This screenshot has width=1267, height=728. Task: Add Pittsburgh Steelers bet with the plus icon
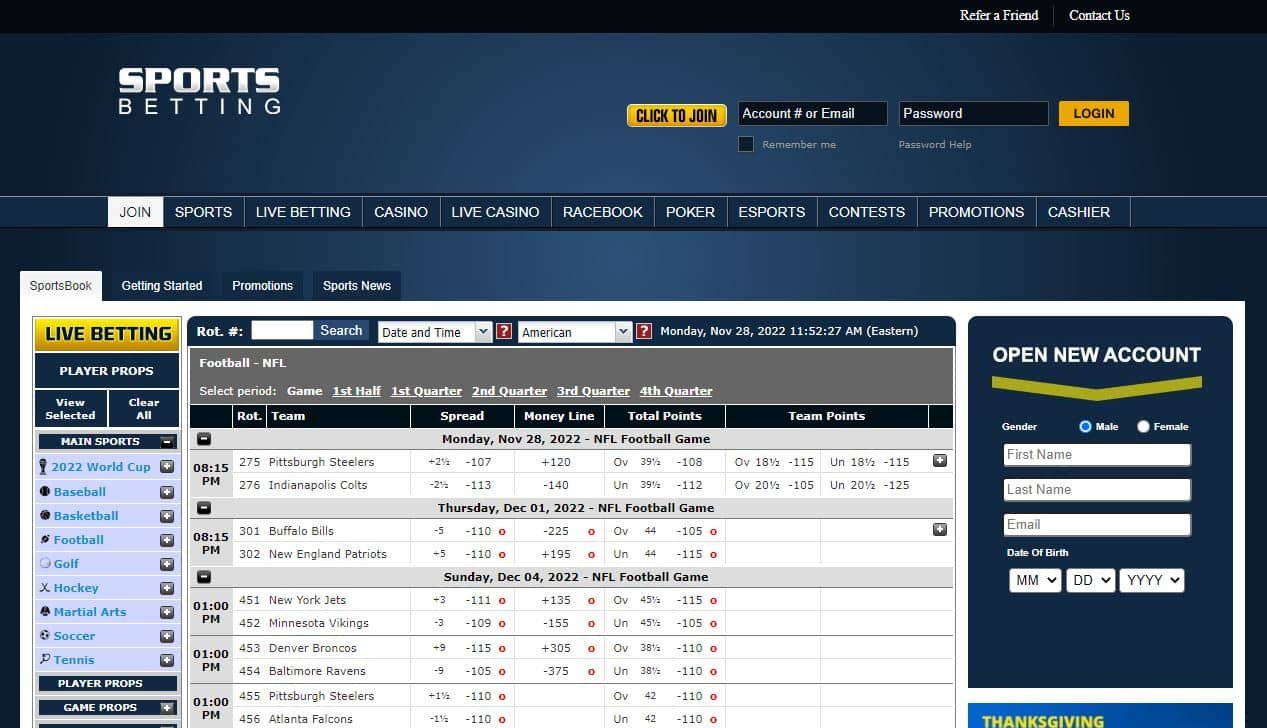pyautogui.click(x=940, y=461)
